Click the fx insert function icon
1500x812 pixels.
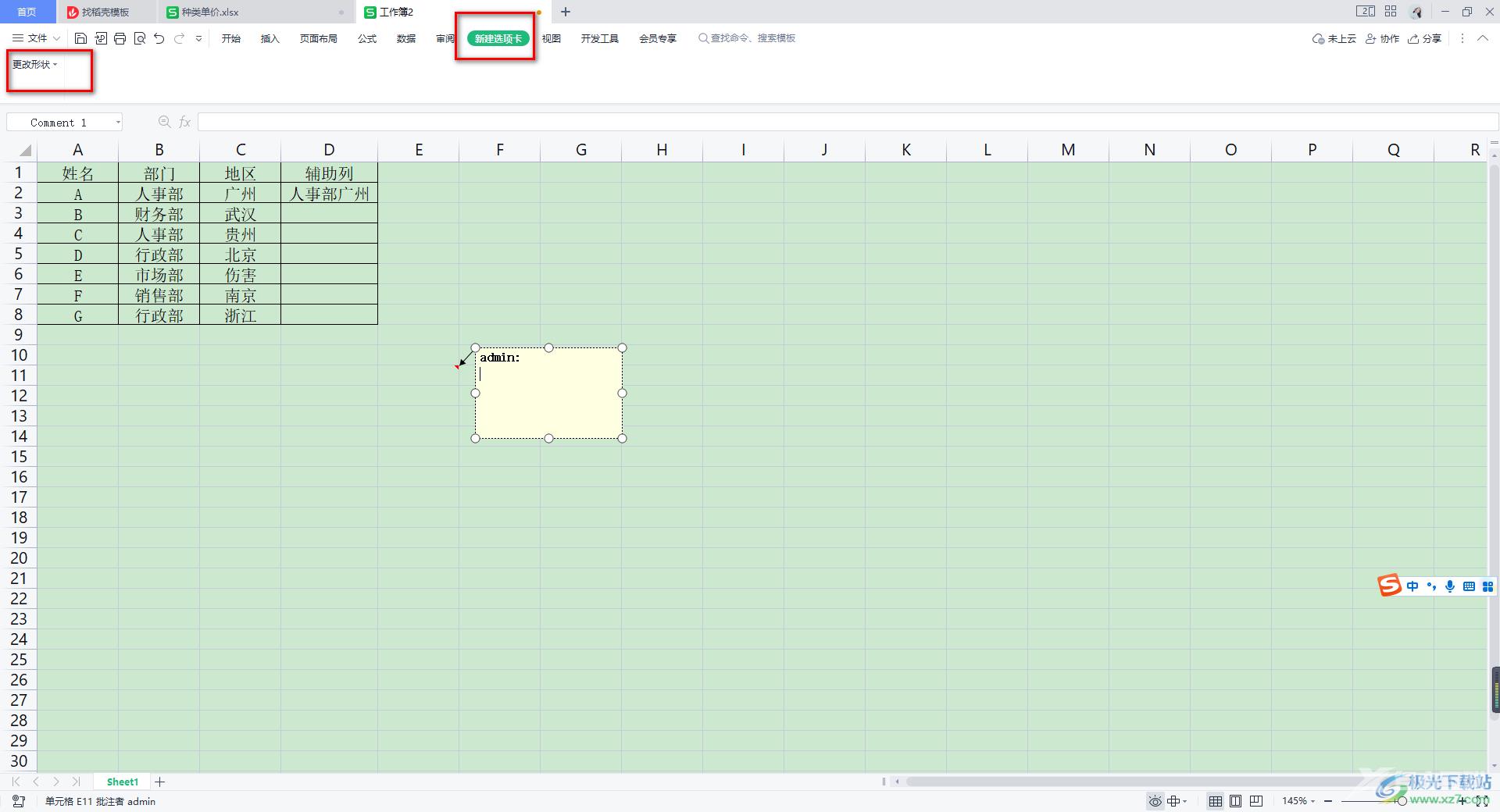click(x=185, y=122)
